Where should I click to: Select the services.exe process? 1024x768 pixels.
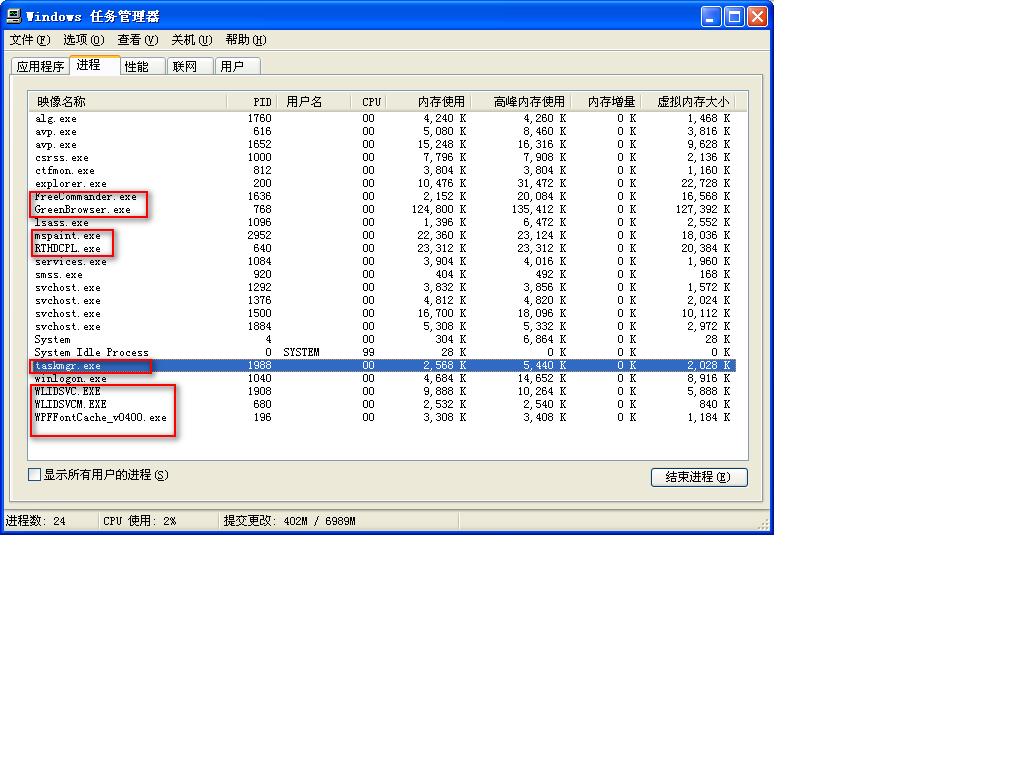click(x=383, y=262)
